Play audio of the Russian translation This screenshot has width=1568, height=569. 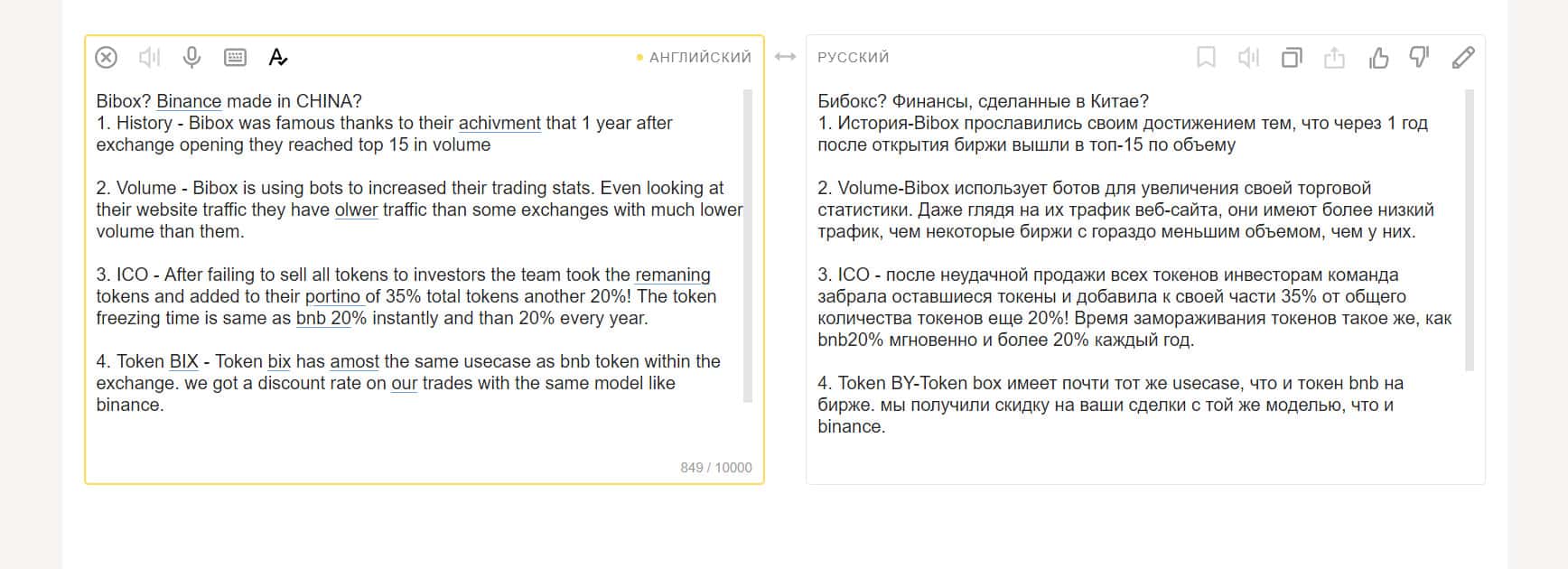click(x=1248, y=58)
